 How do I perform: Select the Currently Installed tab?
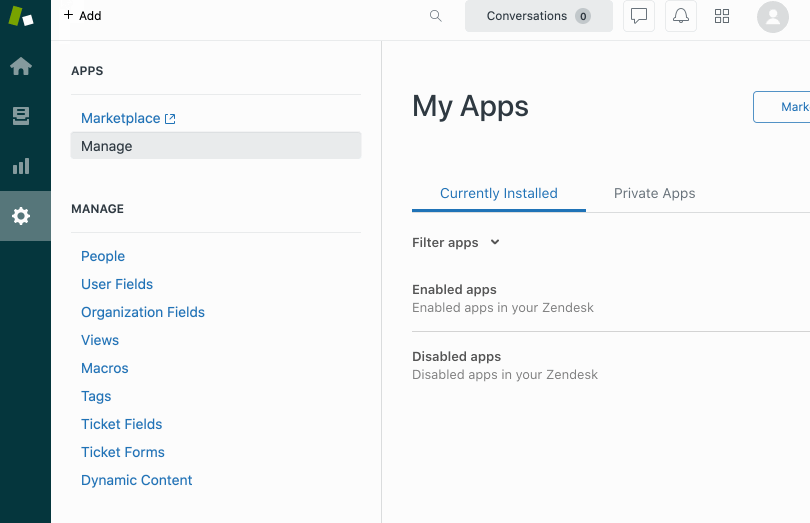point(499,194)
